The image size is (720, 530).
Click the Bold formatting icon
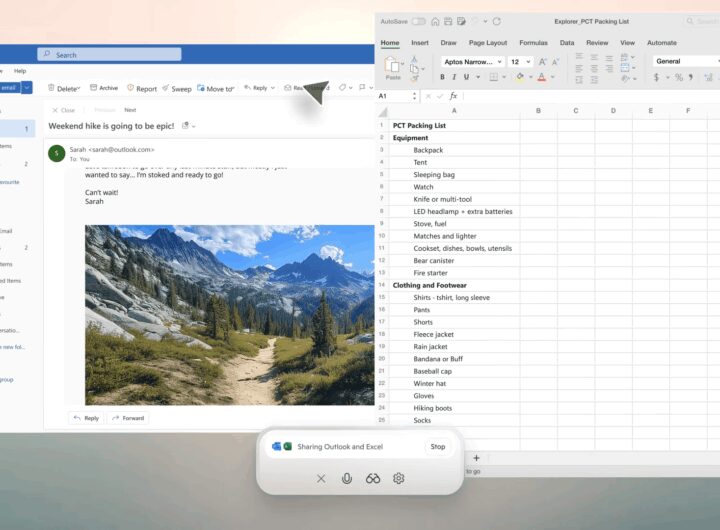tap(443, 77)
